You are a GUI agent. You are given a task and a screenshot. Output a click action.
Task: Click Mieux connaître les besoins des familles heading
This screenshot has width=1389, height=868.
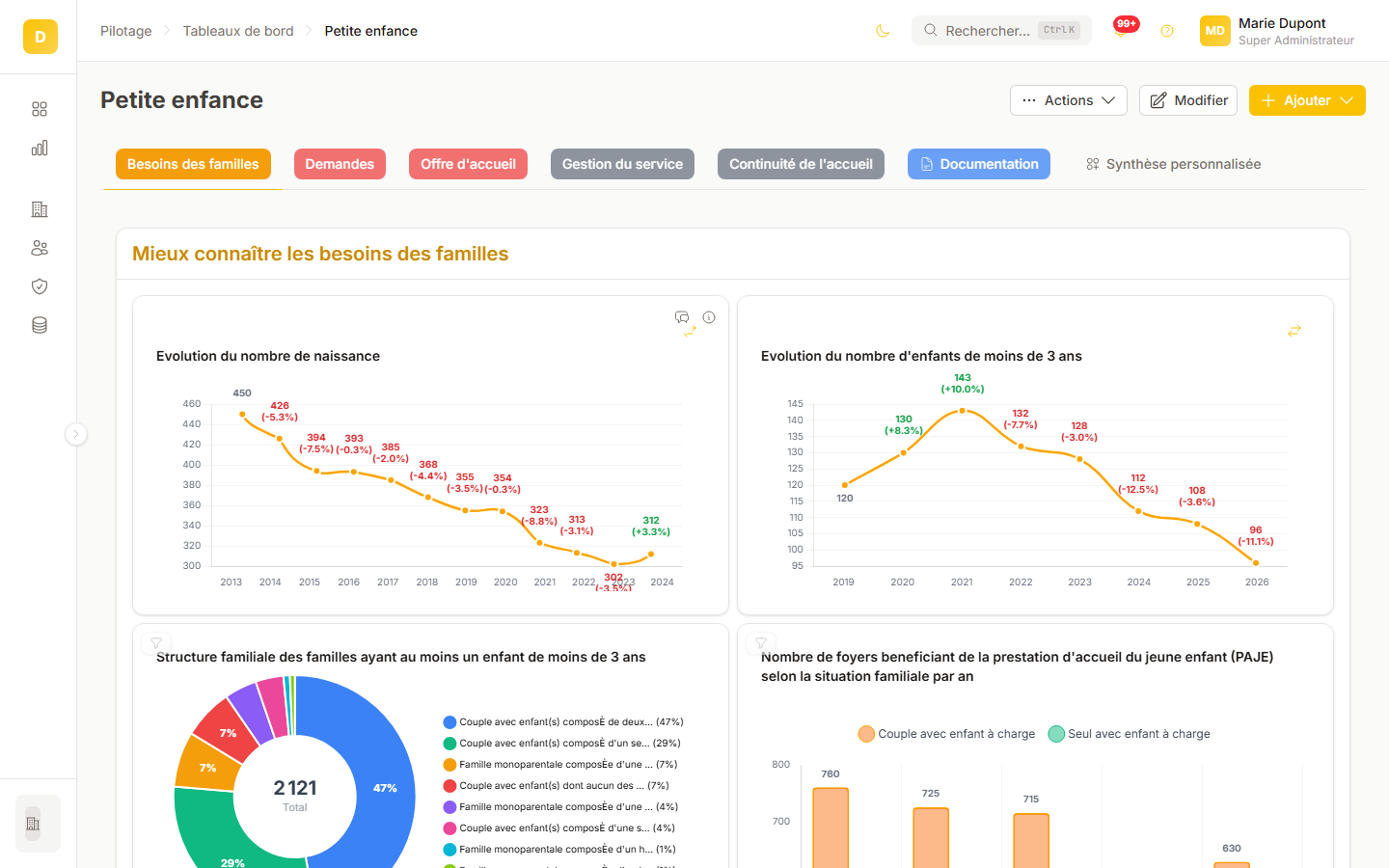point(320,254)
